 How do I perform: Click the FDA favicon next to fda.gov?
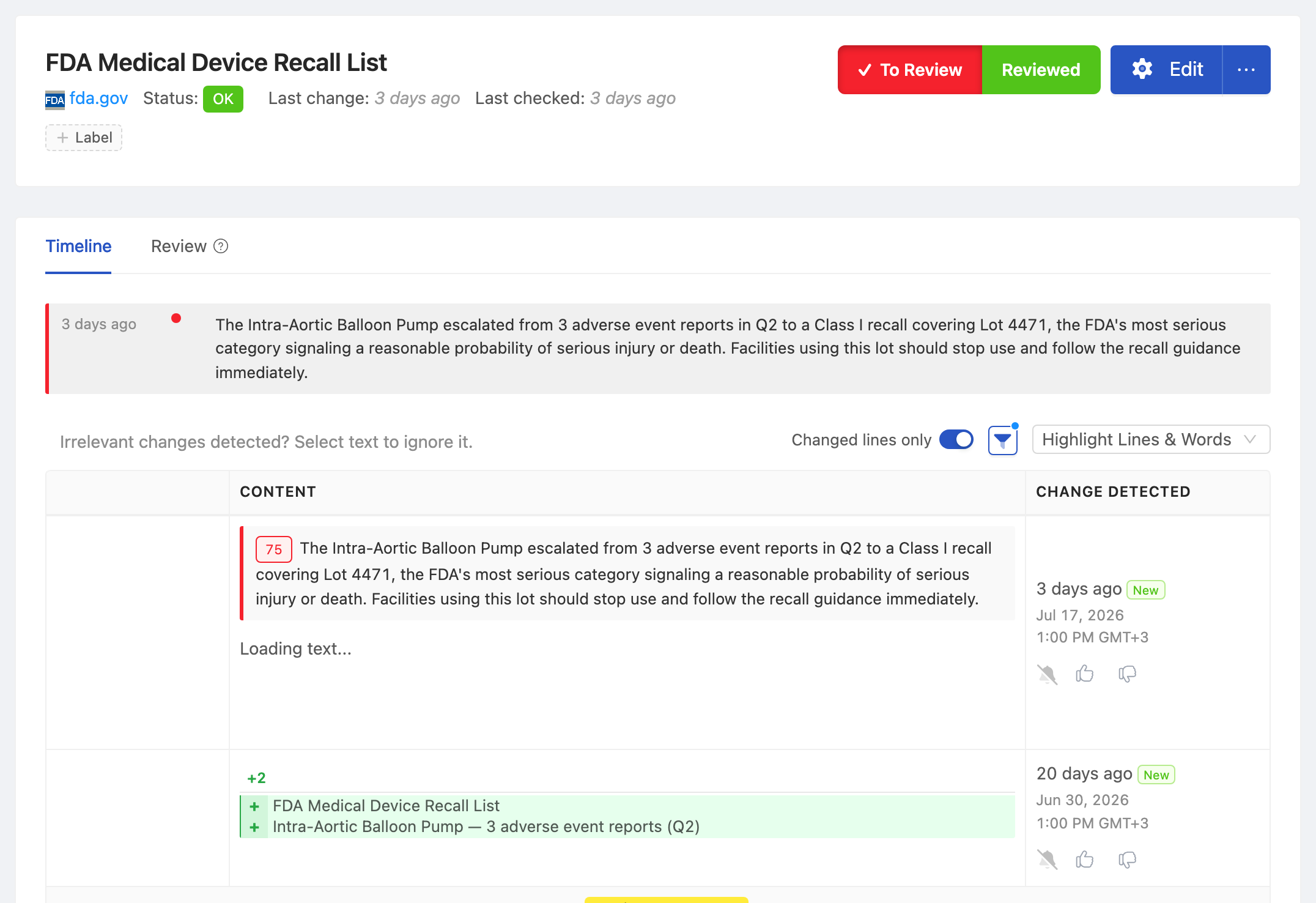click(55, 100)
